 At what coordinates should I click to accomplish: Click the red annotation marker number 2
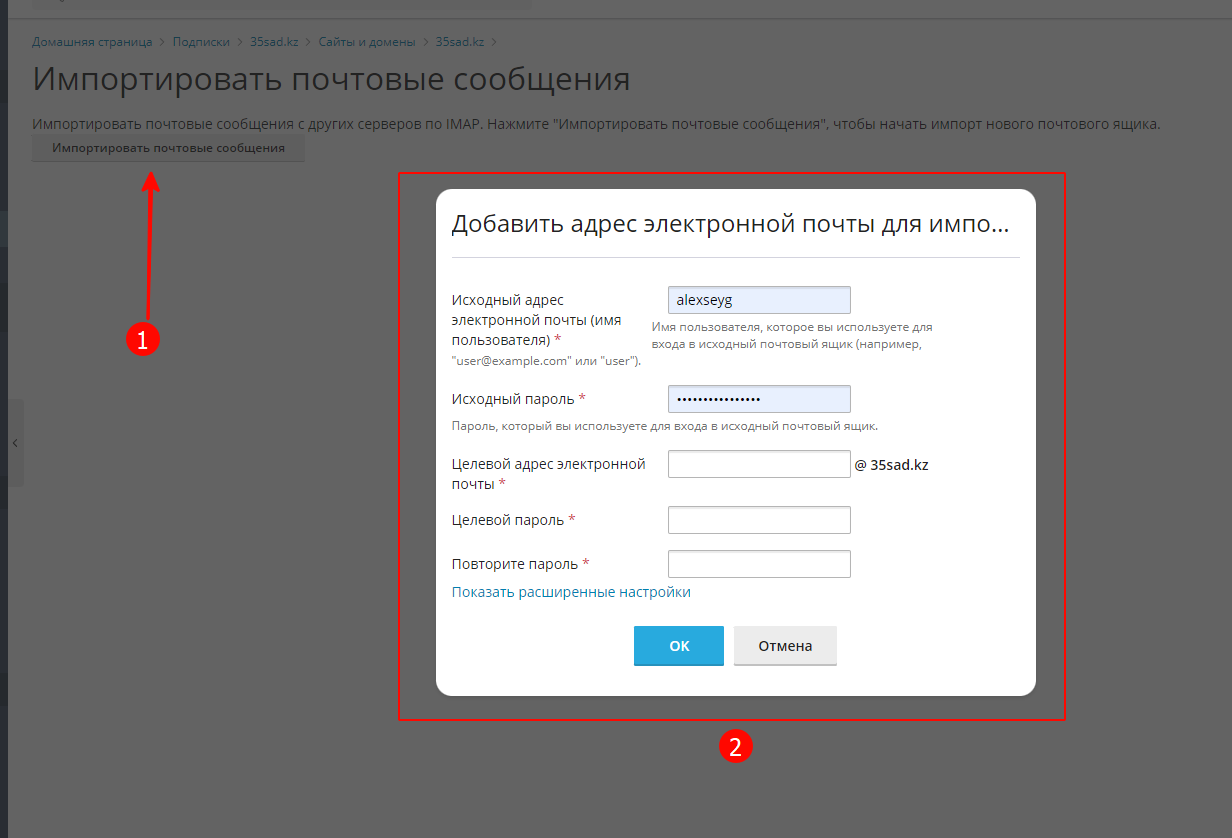(x=735, y=746)
